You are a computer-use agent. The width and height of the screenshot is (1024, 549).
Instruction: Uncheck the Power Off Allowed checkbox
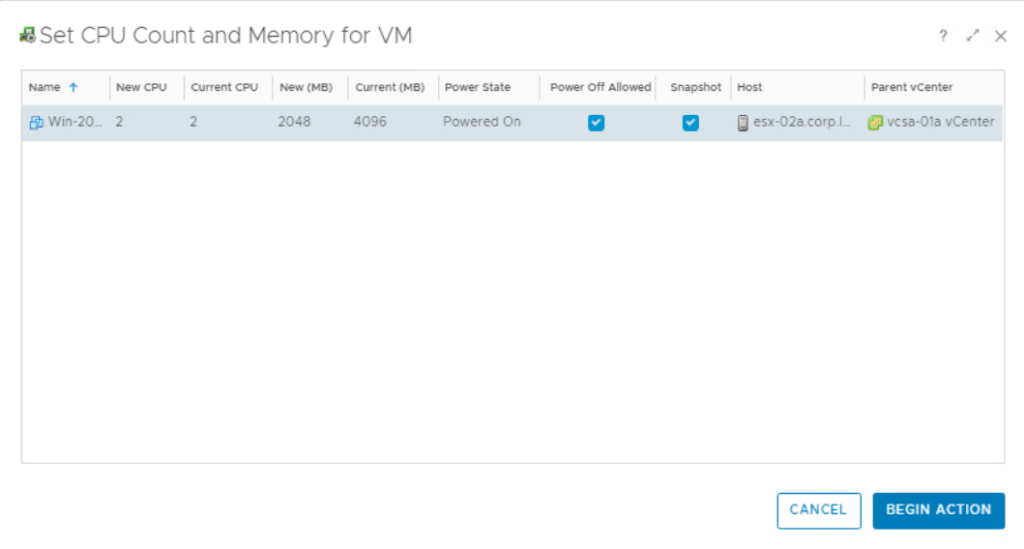[x=596, y=123]
